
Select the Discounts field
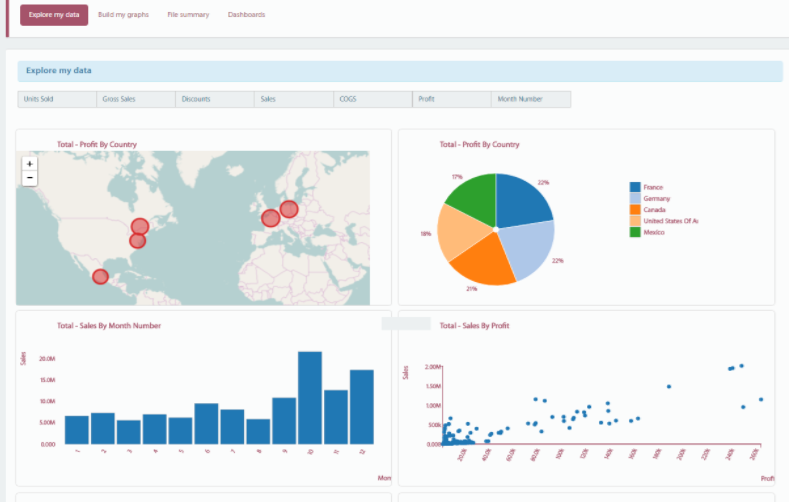pos(215,99)
